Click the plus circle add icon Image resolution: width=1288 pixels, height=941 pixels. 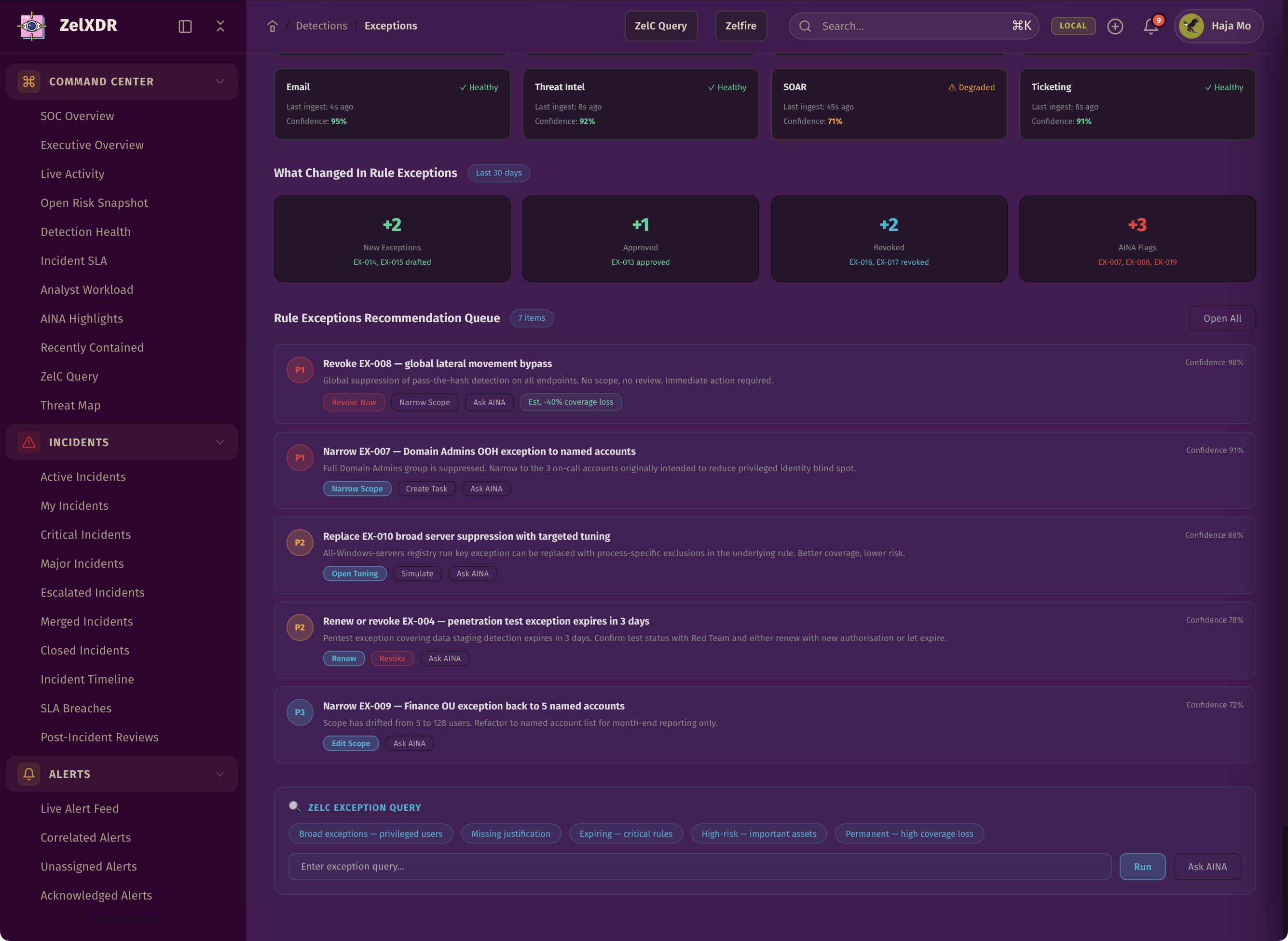1115,26
